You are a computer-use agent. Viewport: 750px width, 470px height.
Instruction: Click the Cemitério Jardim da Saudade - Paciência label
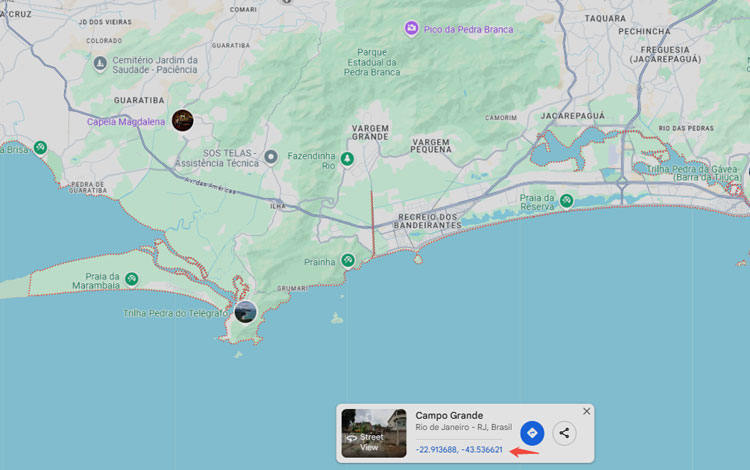point(155,65)
